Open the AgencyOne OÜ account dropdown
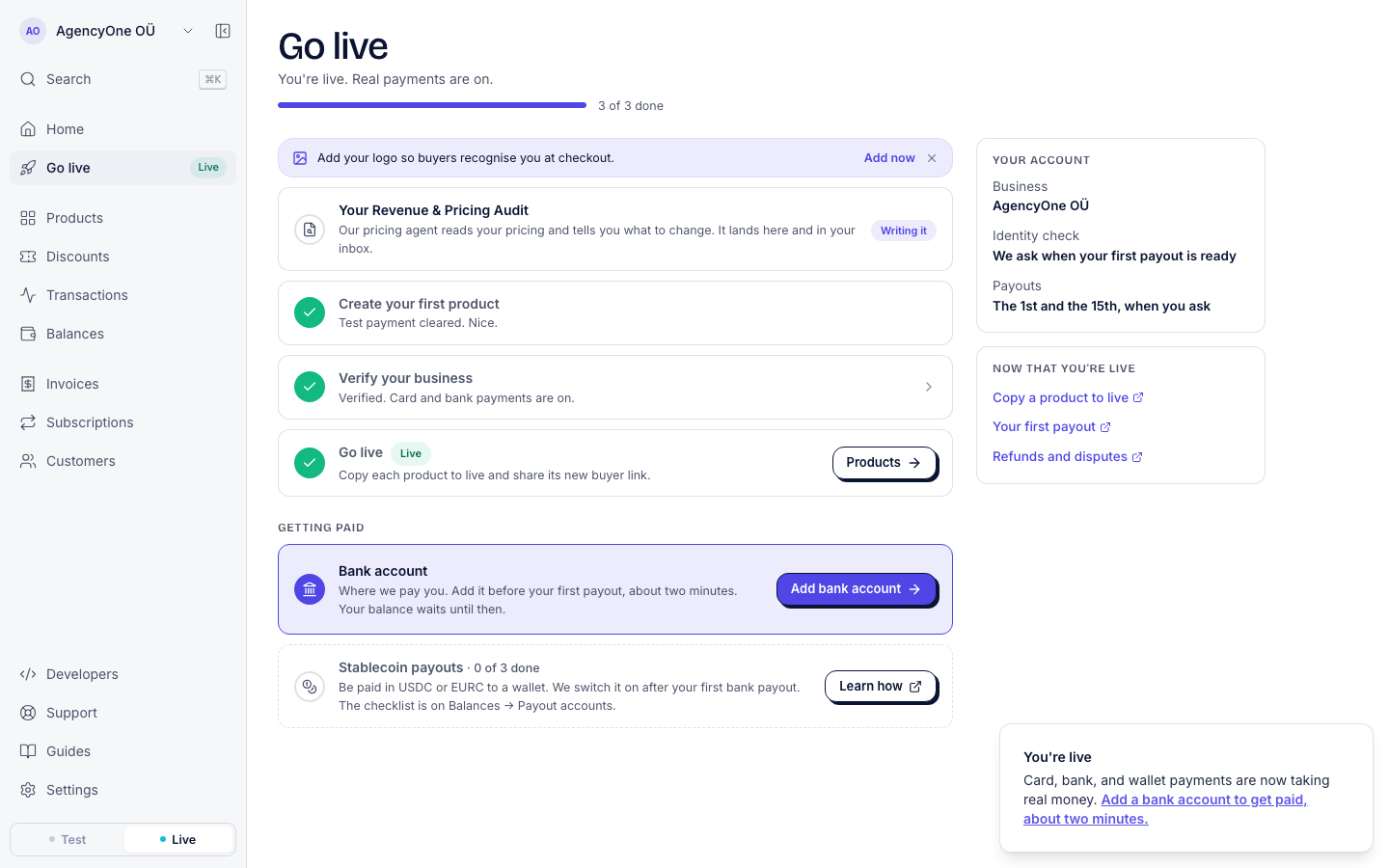 point(107,31)
